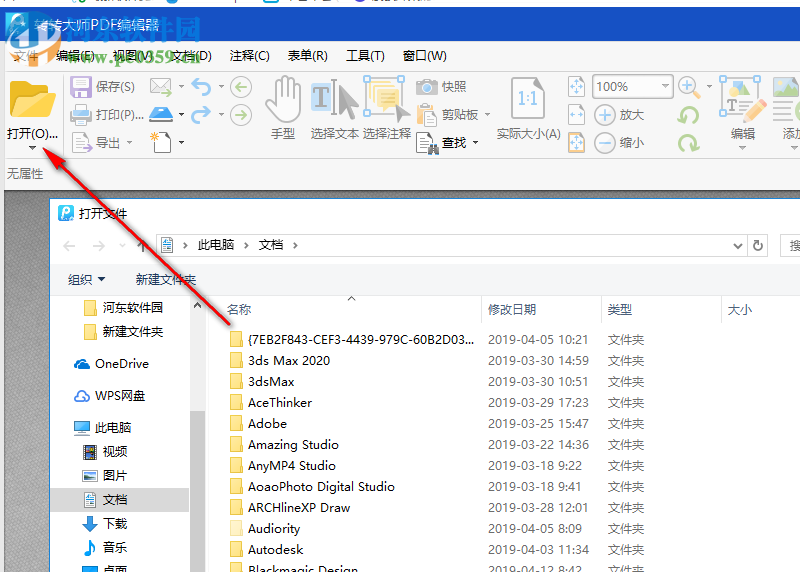Screen dimensions: 800x572
Task: Open the zoom percentage 100% combo box
Action: [x=633, y=87]
